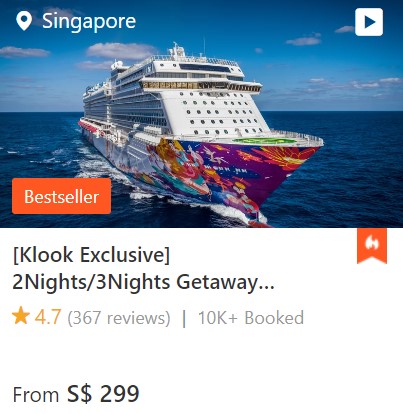This screenshot has width=403, height=414.
Task: Click the S$ 299 price
Action: [103, 394]
